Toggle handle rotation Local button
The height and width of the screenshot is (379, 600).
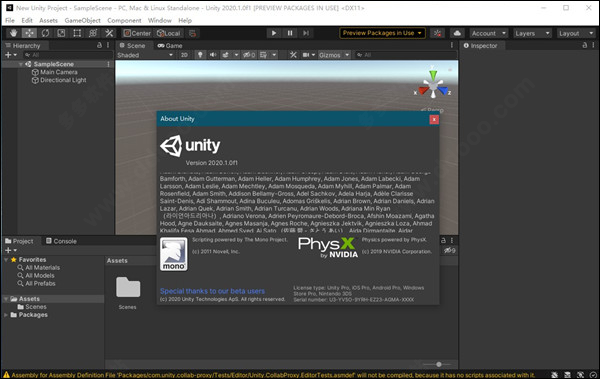(x=169, y=33)
